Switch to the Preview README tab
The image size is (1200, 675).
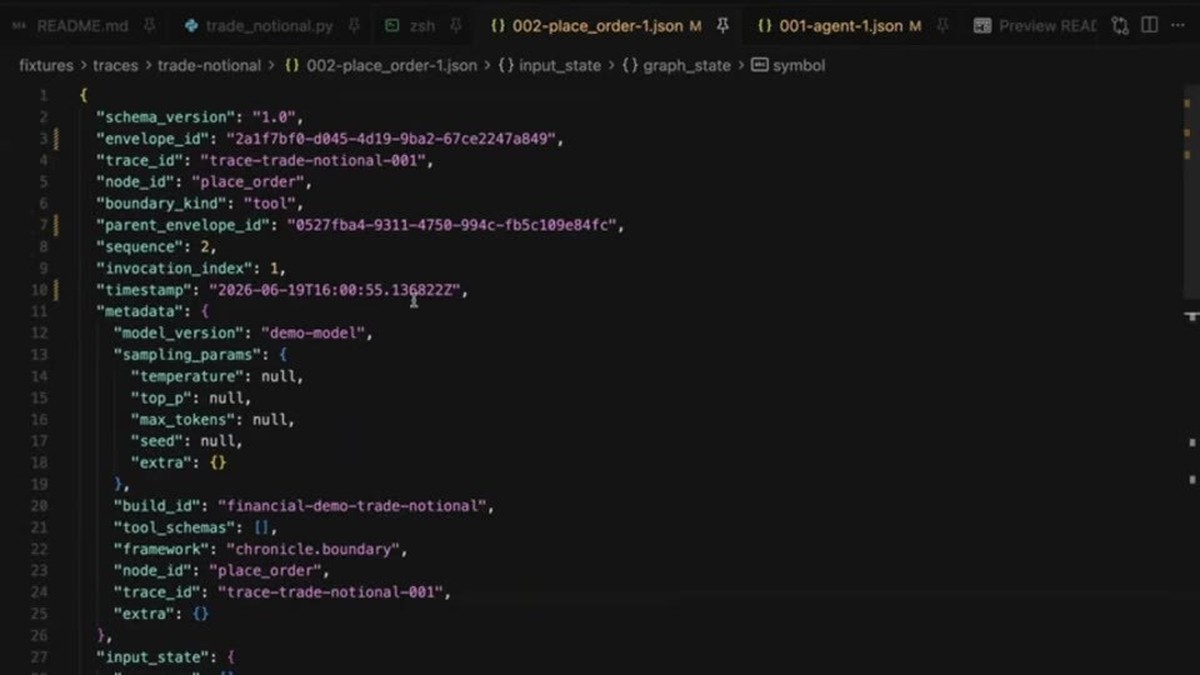[x=1035, y=26]
